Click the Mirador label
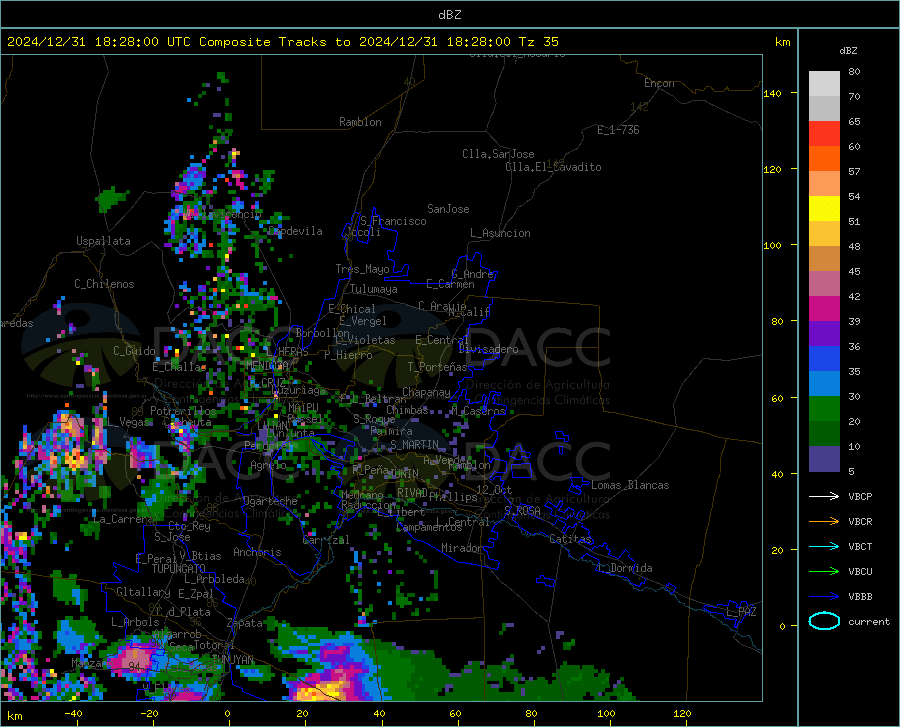900x727 pixels. (462, 548)
